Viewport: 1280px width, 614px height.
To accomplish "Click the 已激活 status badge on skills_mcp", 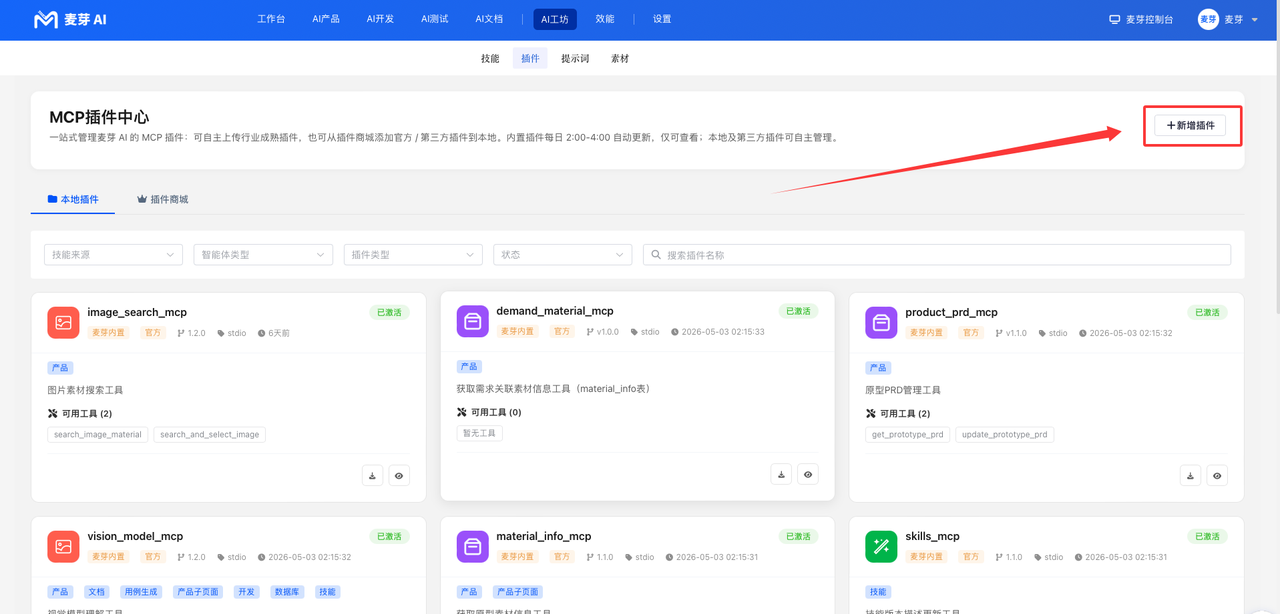I will [x=1208, y=536].
